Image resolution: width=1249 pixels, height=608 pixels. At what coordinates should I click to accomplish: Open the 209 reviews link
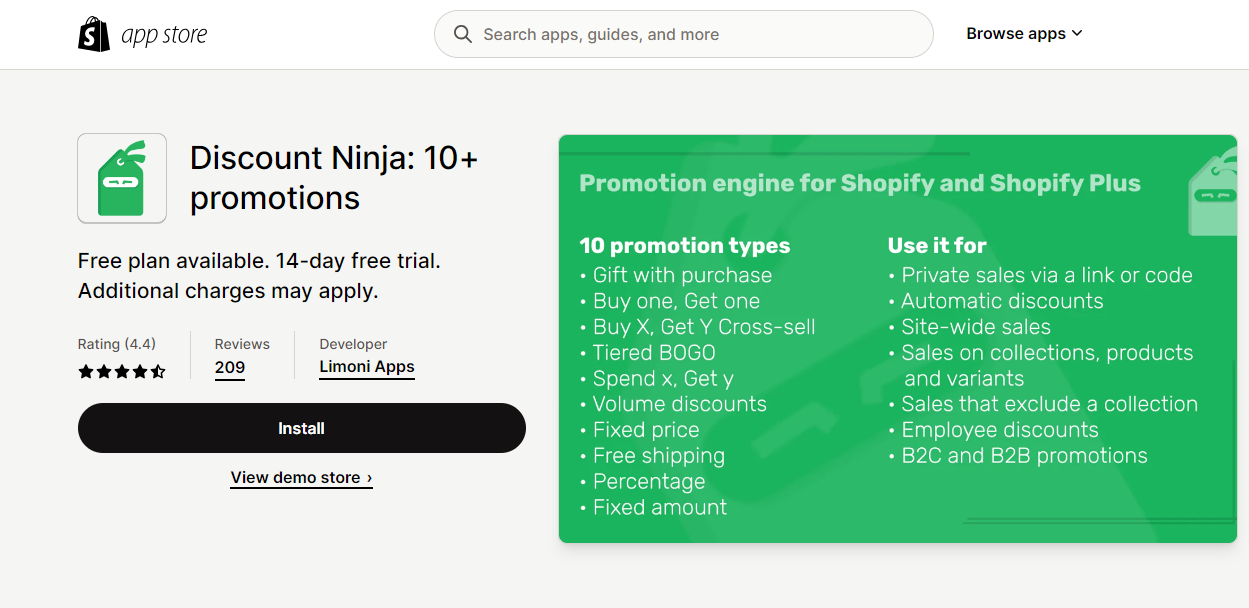pyautogui.click(x=230, y=368)
